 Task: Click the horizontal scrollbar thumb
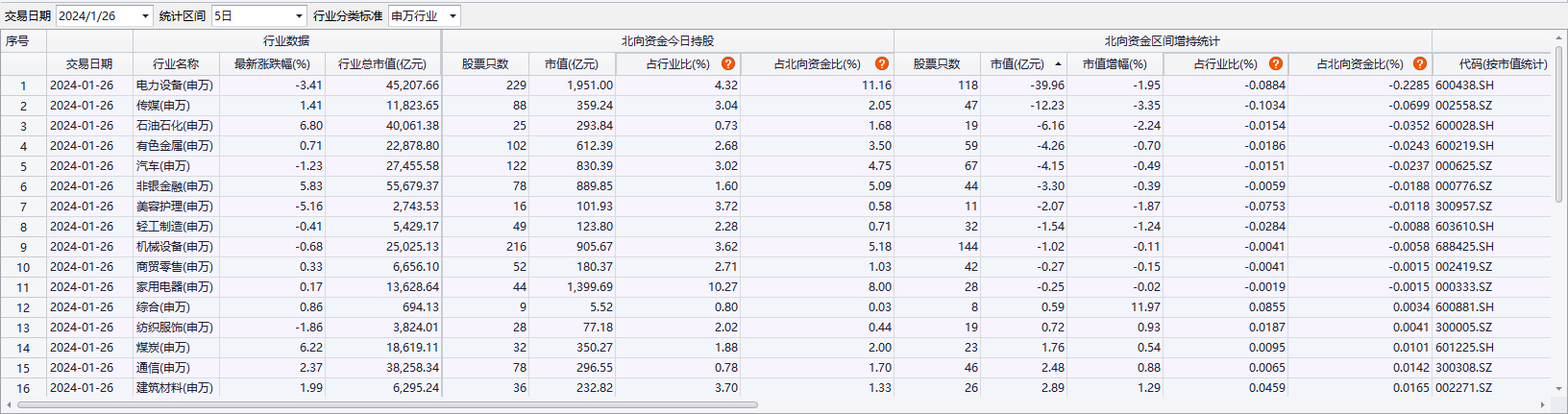click(x=384, y=404)
